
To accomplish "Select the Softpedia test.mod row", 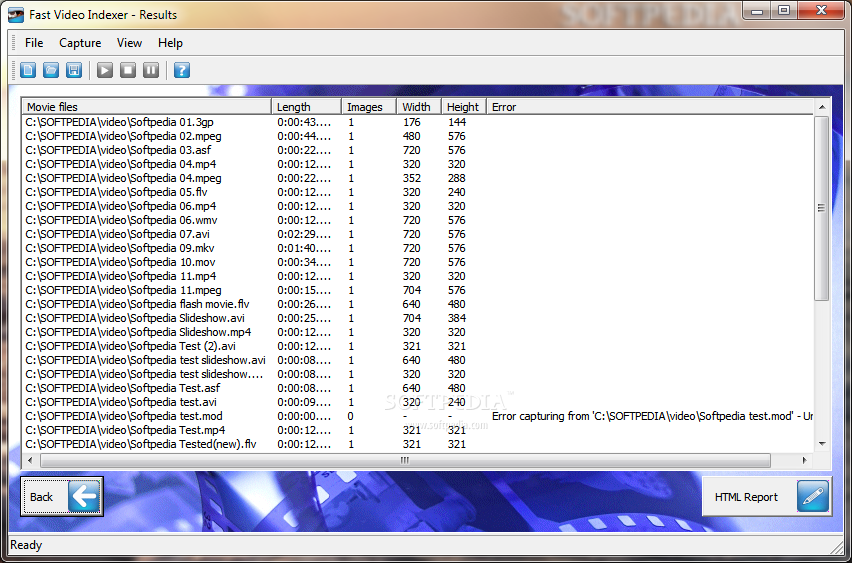I will coord(418,416).
